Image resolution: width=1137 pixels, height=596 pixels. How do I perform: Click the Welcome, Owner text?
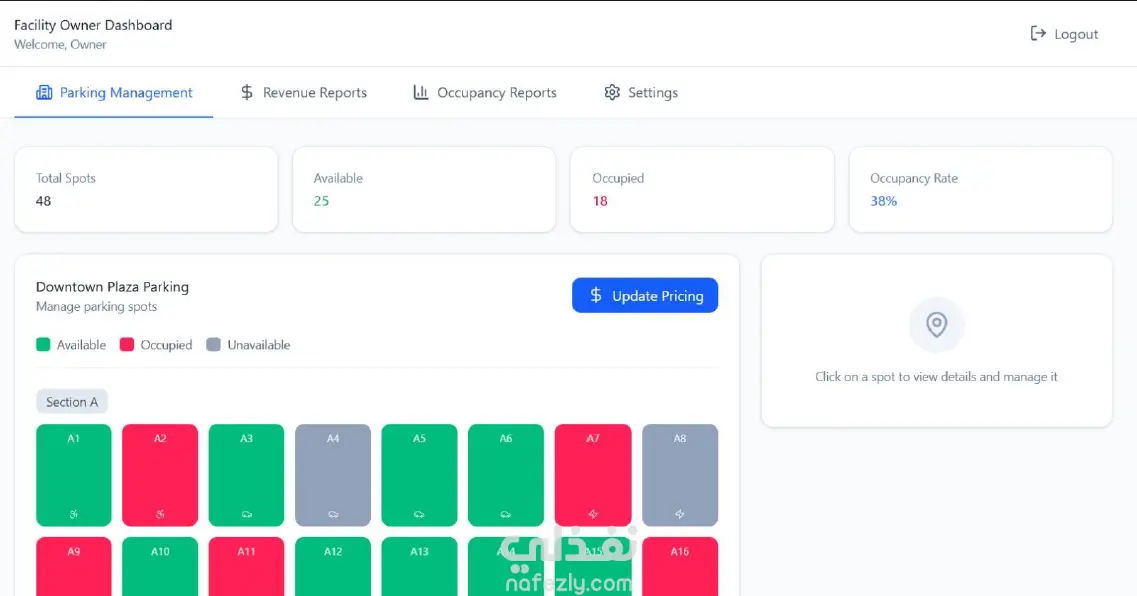(x=60, y=44)
